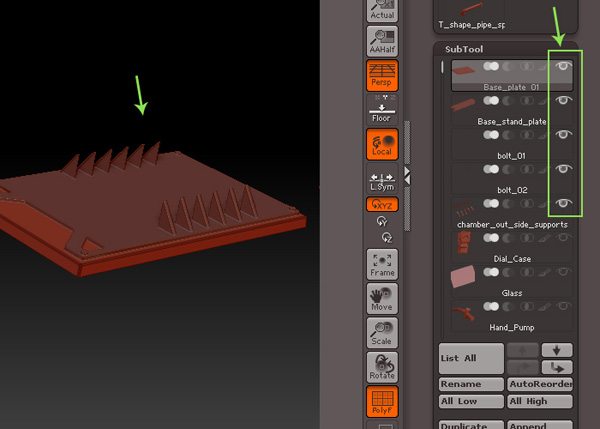Select the Hand_Pump subtool thumbnail
Screen dimensions: 600x429
463,313
